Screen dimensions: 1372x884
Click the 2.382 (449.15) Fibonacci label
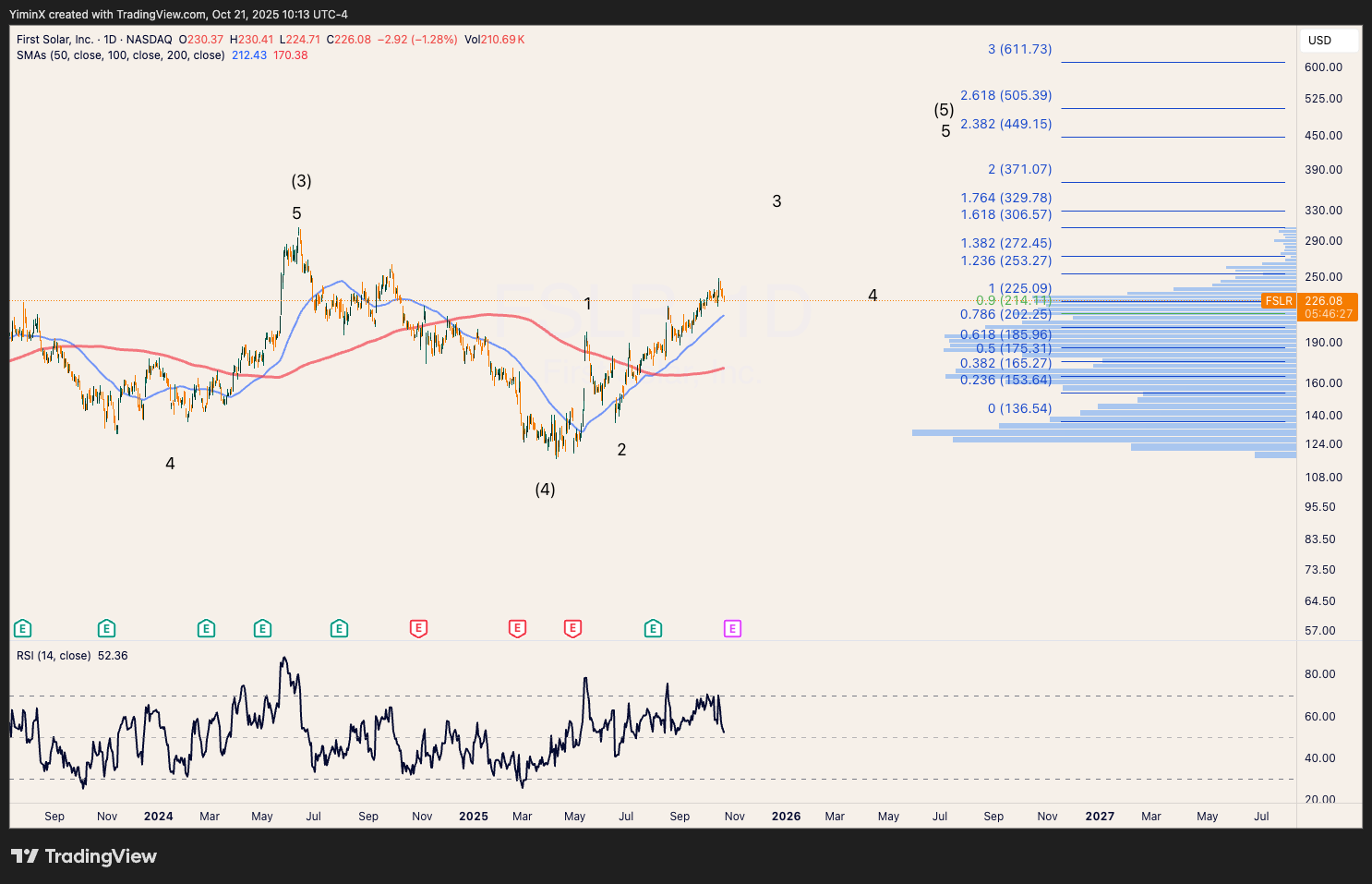[1006, 124]
